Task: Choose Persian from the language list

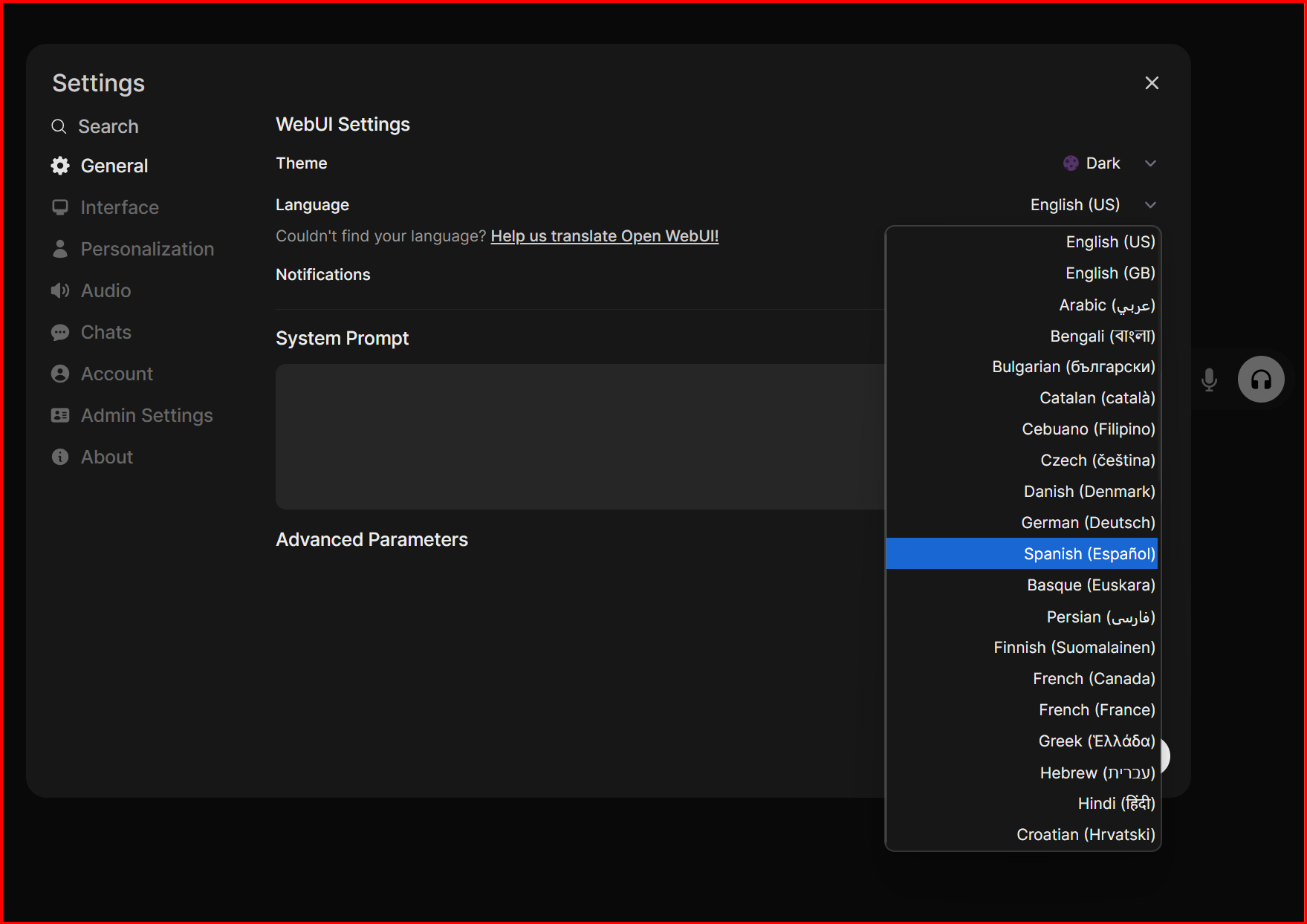Action: [1022, 616]
